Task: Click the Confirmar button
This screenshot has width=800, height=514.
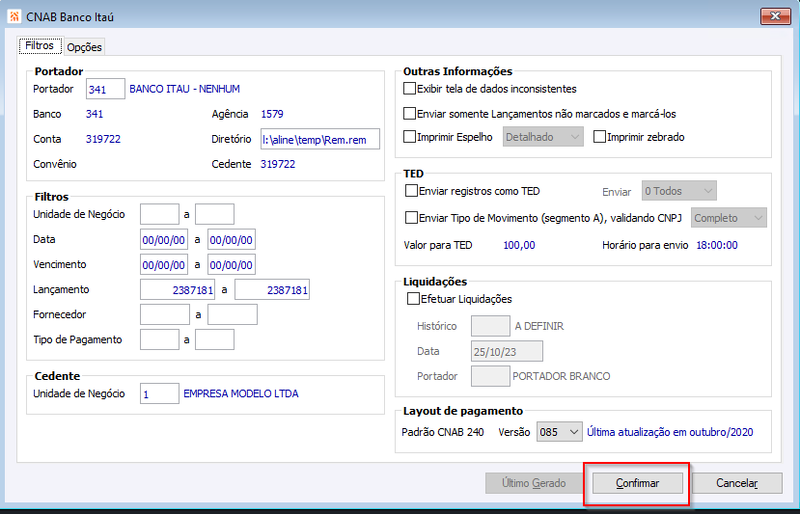Action: [637, 483]
